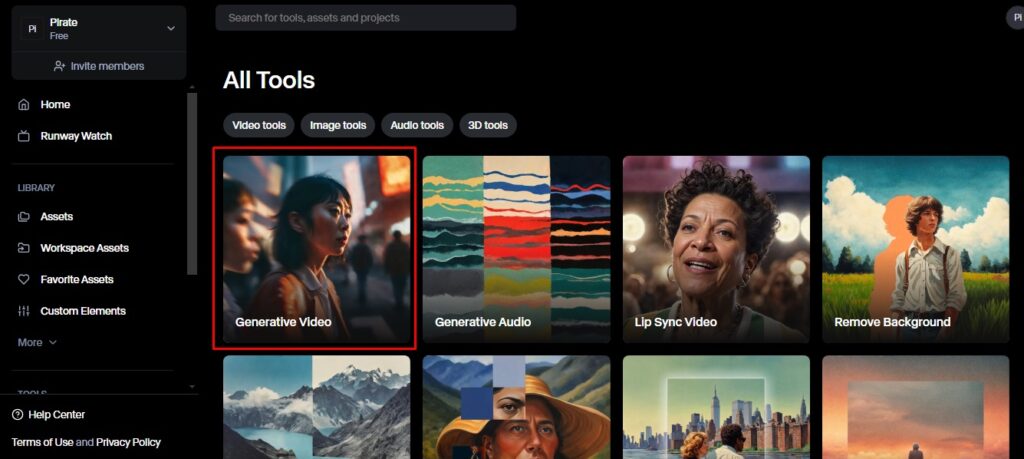Image resolution: width=1024 pixels, height=459 pixels.
Task: Click the sidebar vertical scrollbar
Action: [192, 183]
